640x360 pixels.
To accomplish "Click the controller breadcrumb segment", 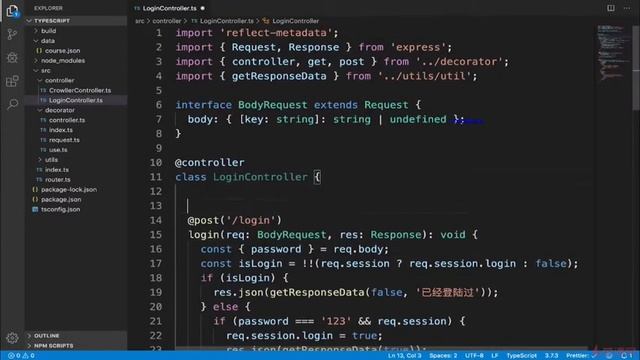I will coord(167,21).
